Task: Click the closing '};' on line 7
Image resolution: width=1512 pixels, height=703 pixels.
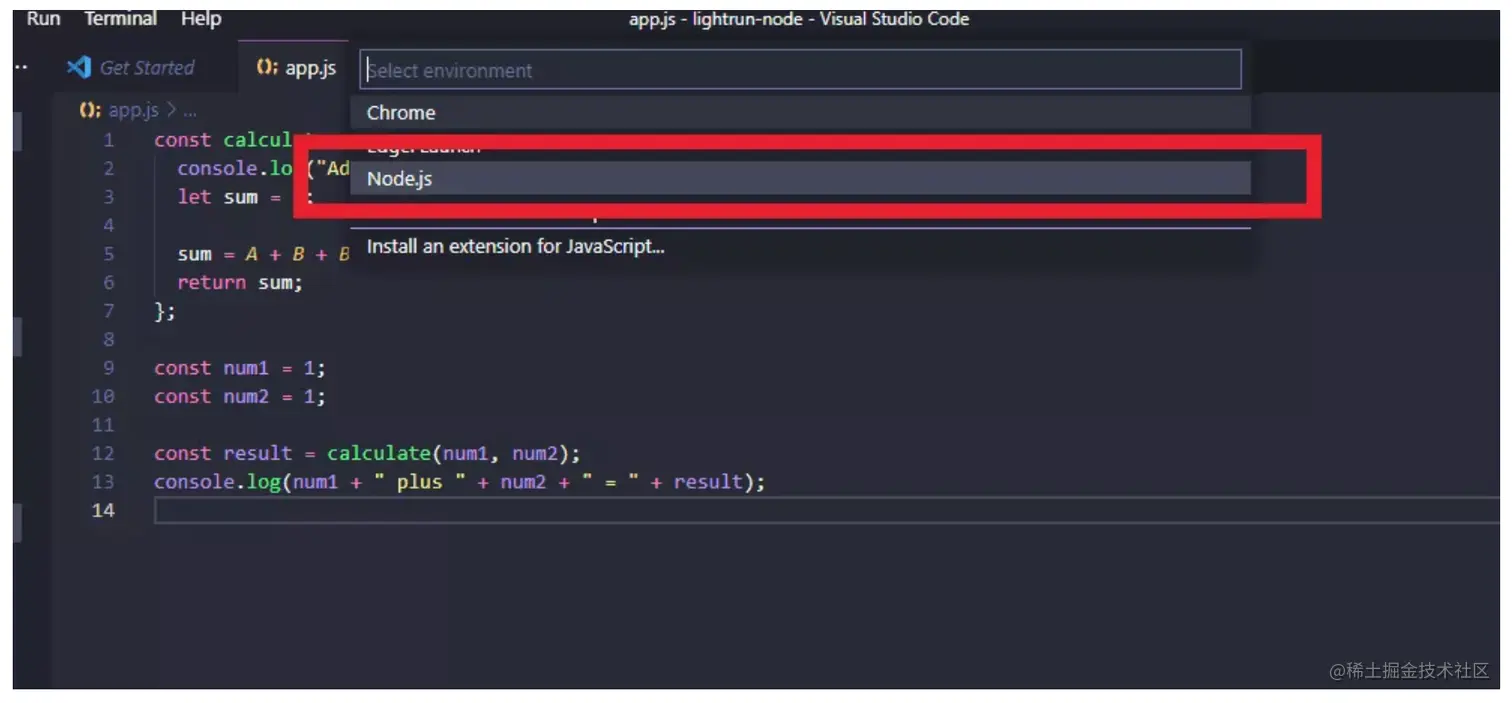Action: tap(165, 311)
